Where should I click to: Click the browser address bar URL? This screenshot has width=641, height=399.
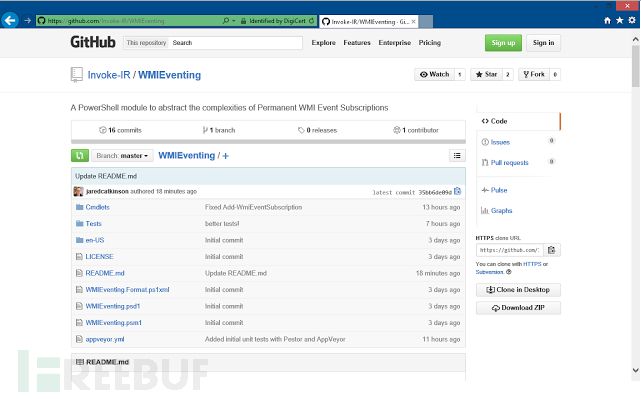point(106,20)
